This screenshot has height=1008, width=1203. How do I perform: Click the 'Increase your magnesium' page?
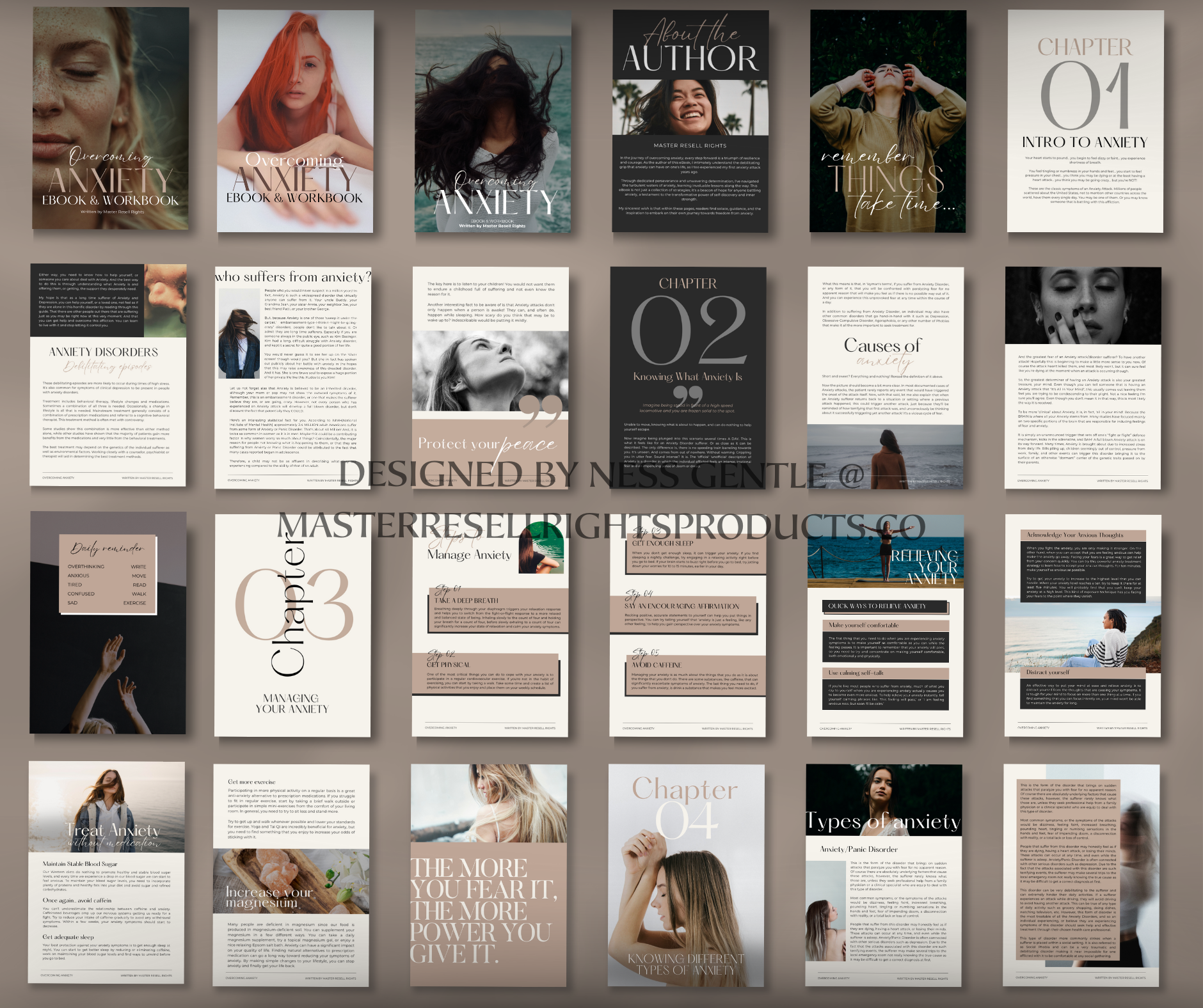tap(291, 875)
